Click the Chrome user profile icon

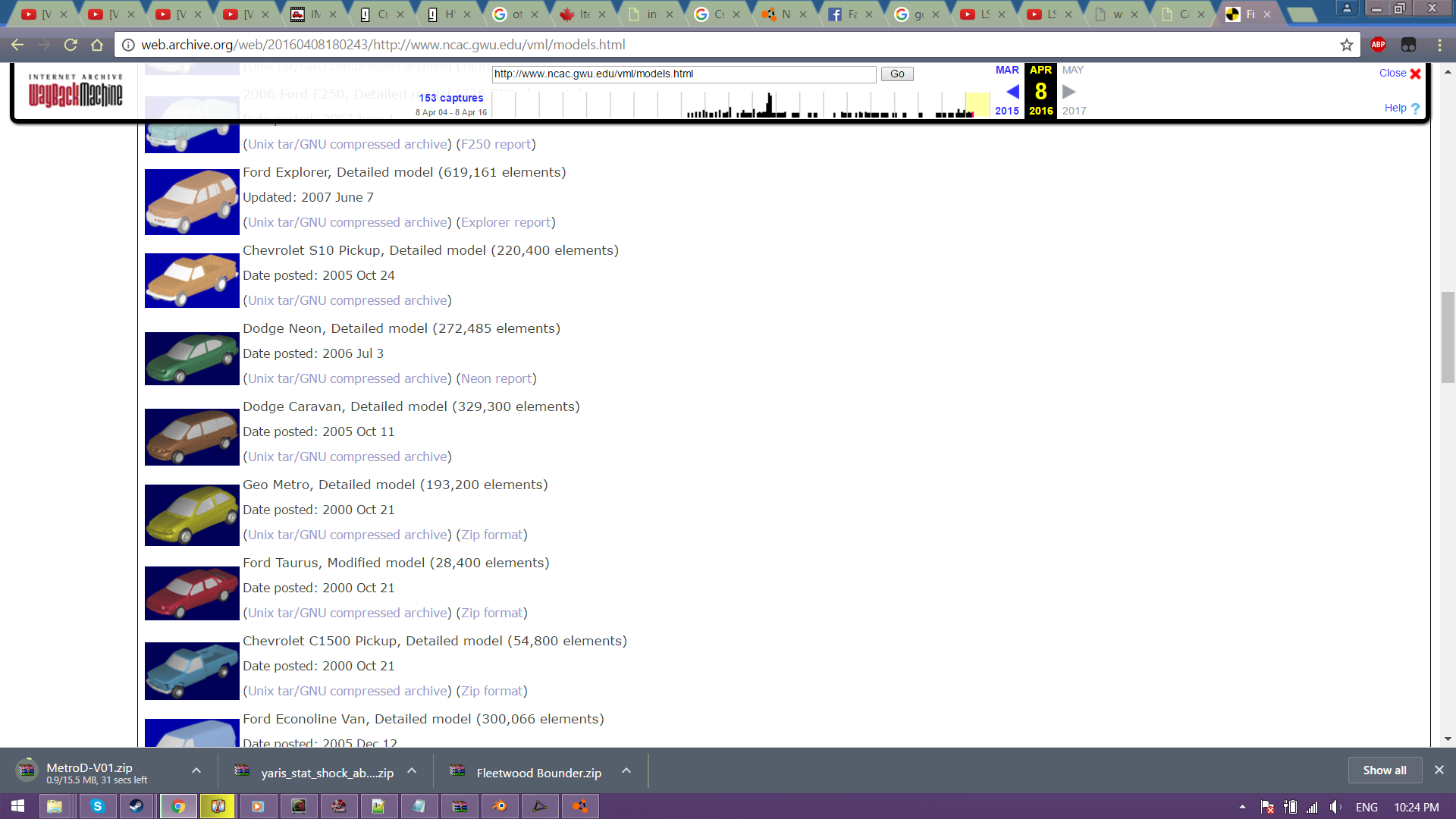tap(1347, 8)
